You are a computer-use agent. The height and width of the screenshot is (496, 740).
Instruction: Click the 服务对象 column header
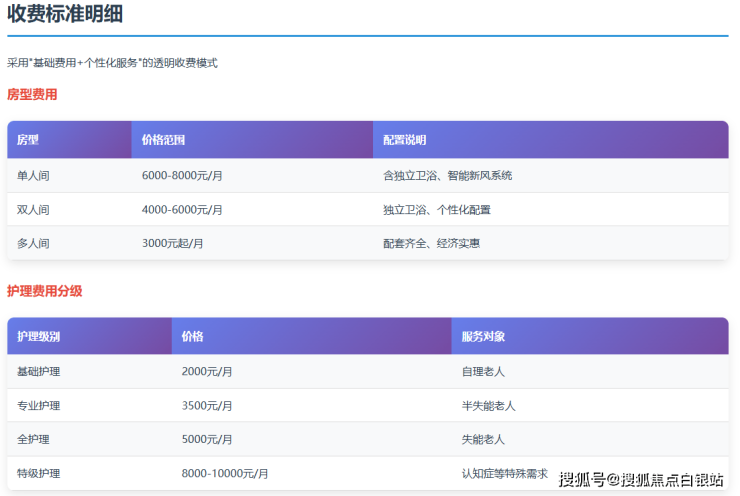pos(482,337)
